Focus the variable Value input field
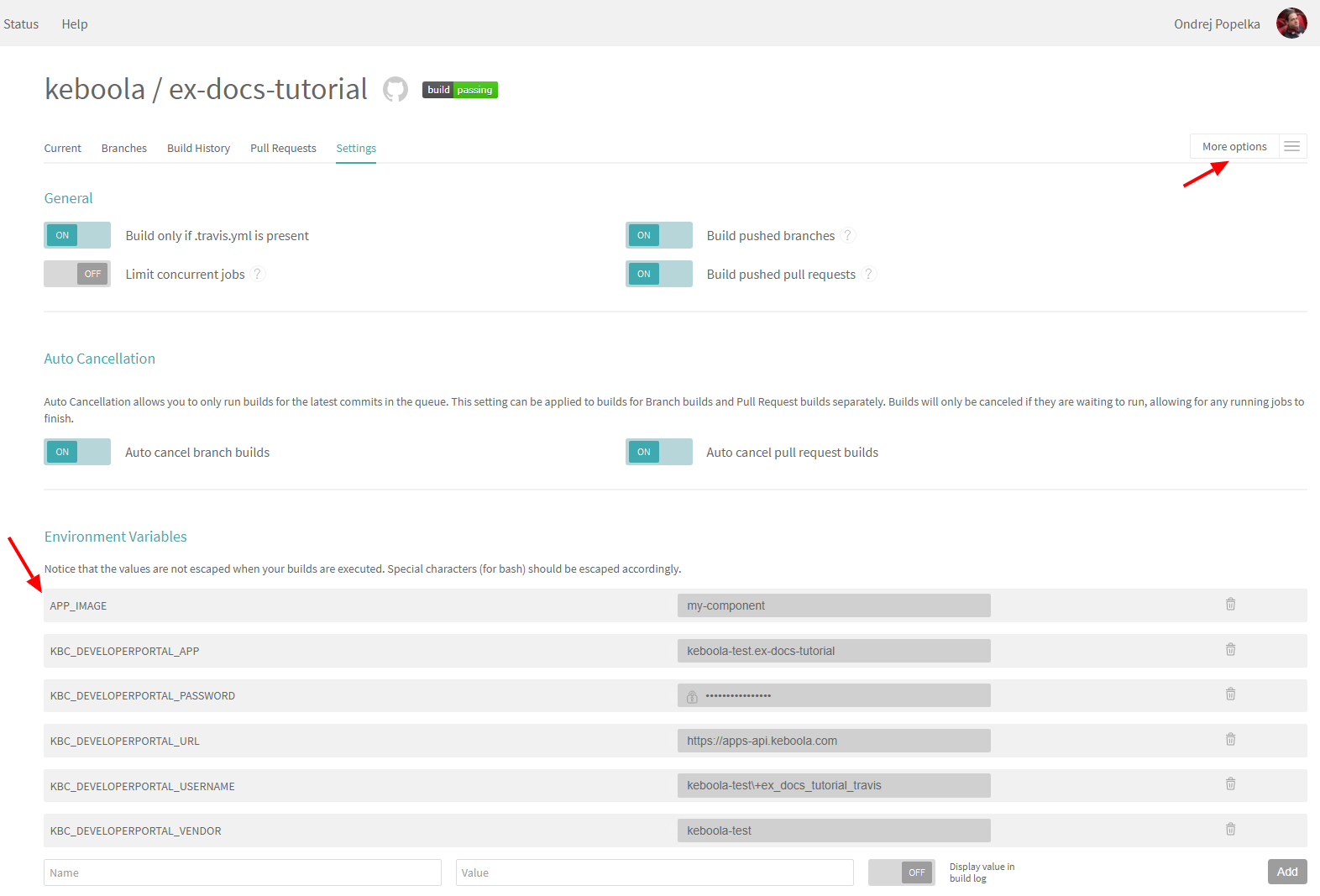Screen dimensions: 1320x896 pos(655,872)
